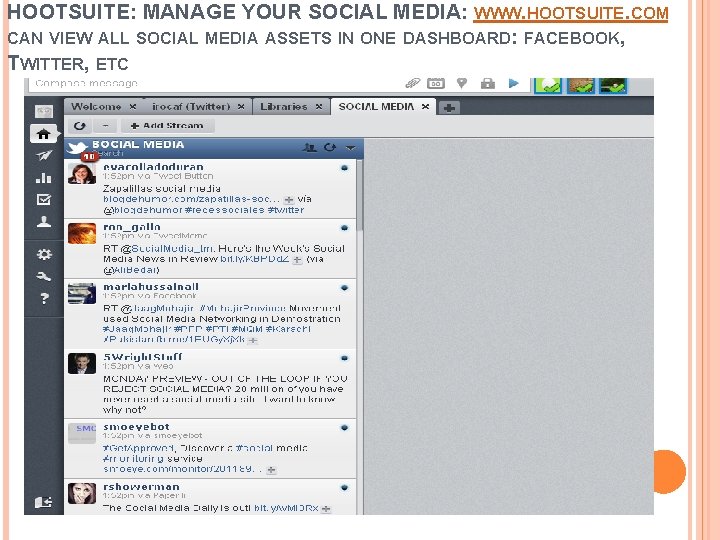Open the Analytics bar chart sidebar icon
720x540 pixels.
point(44,178)
